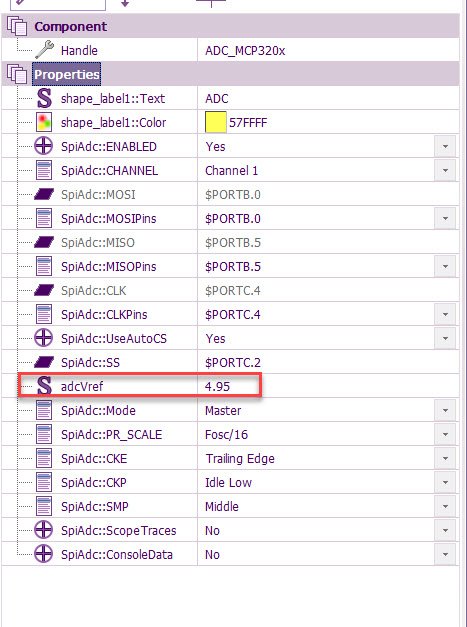Screen dimensions: 467x627
Task: Open the SpiAdc::CKE Trailing Edge dropdown
Action: point(445,459)
